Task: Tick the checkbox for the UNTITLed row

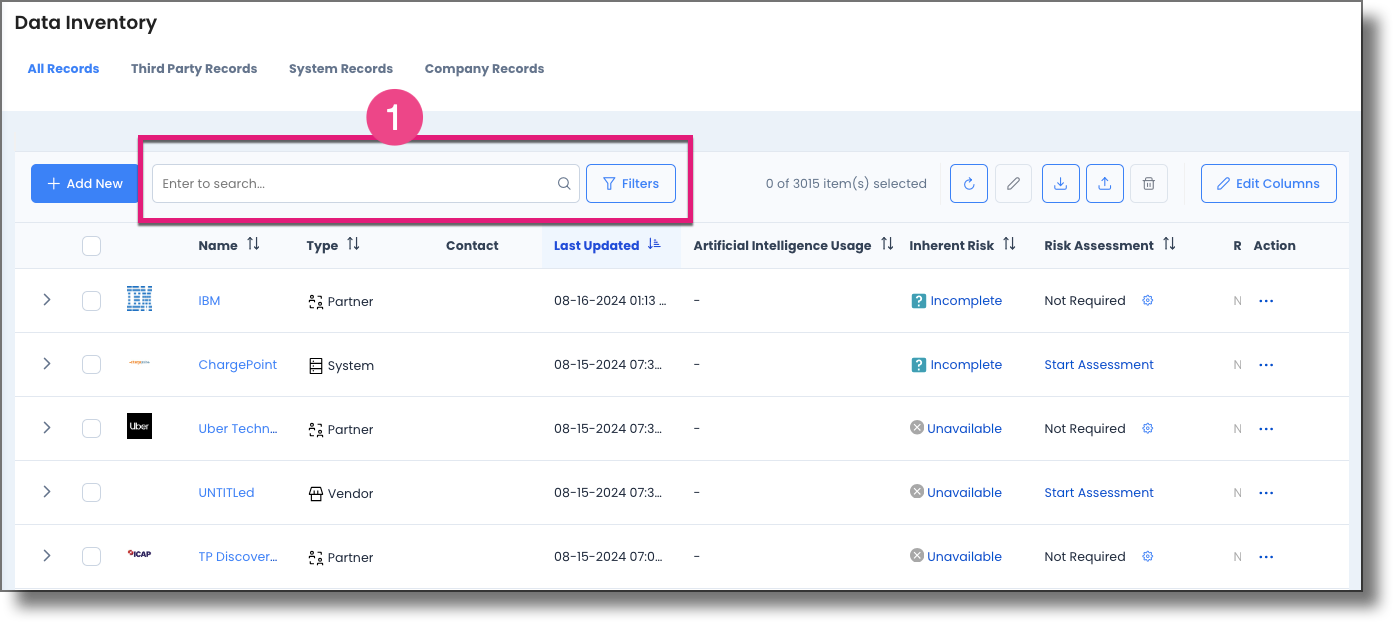Action: coord(91,492)
